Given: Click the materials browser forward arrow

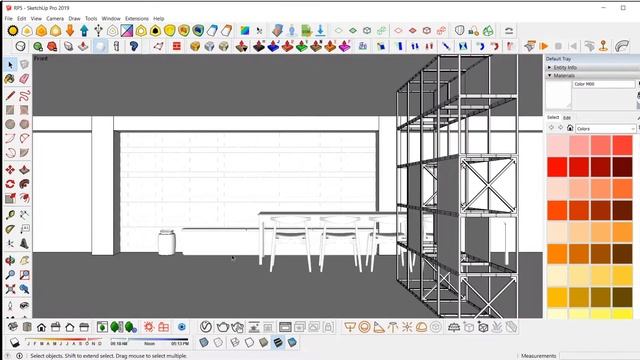Looking at the screenshot, I should click(x=560, y=128).
